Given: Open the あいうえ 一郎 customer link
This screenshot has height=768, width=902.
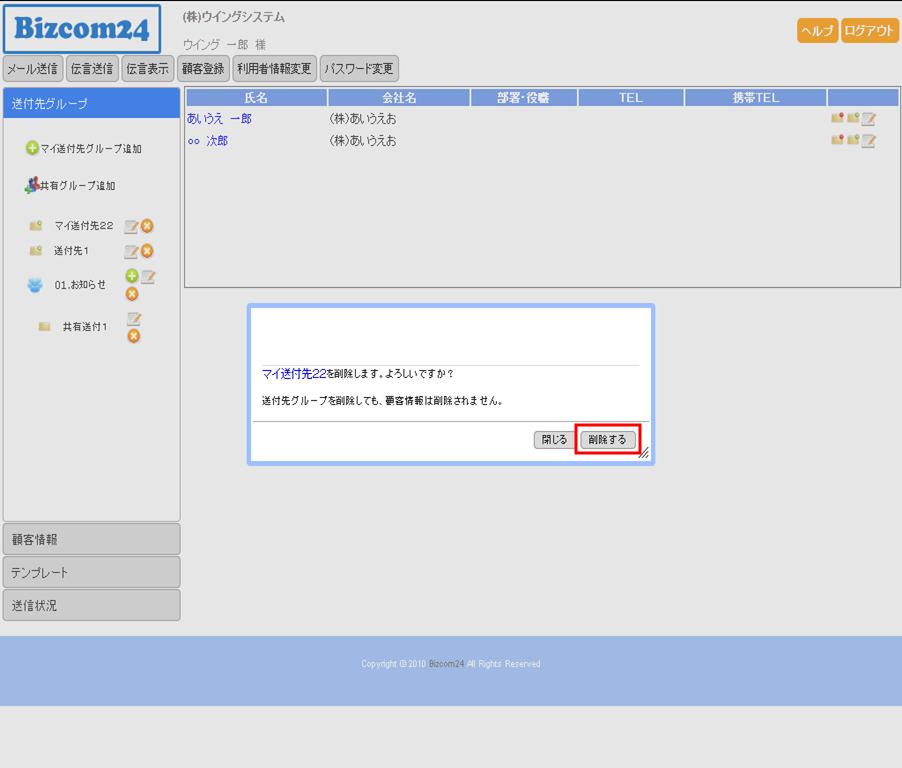Looking at the screenshot, I should coord(219,119).
